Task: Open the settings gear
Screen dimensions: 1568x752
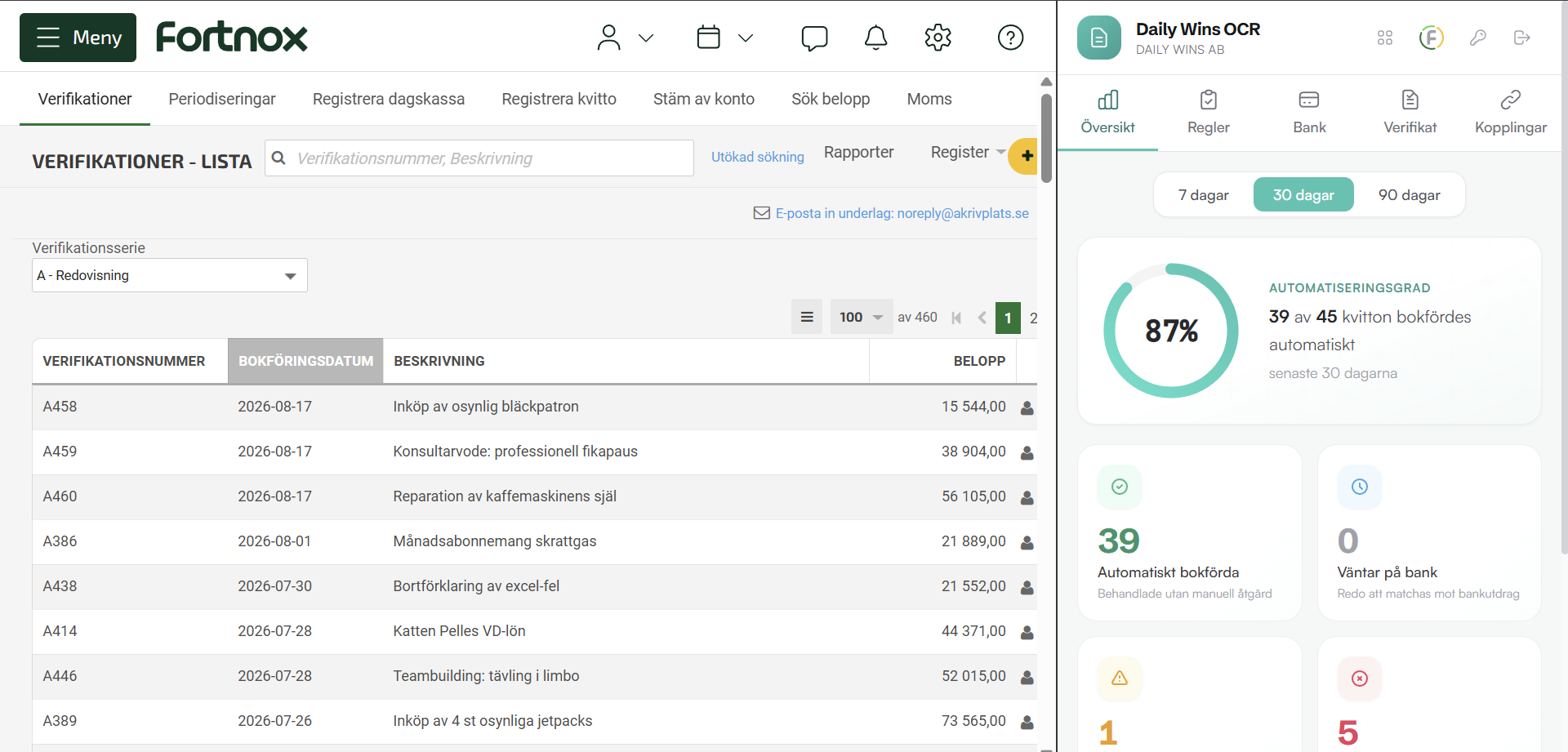Action: coord(938,38)
